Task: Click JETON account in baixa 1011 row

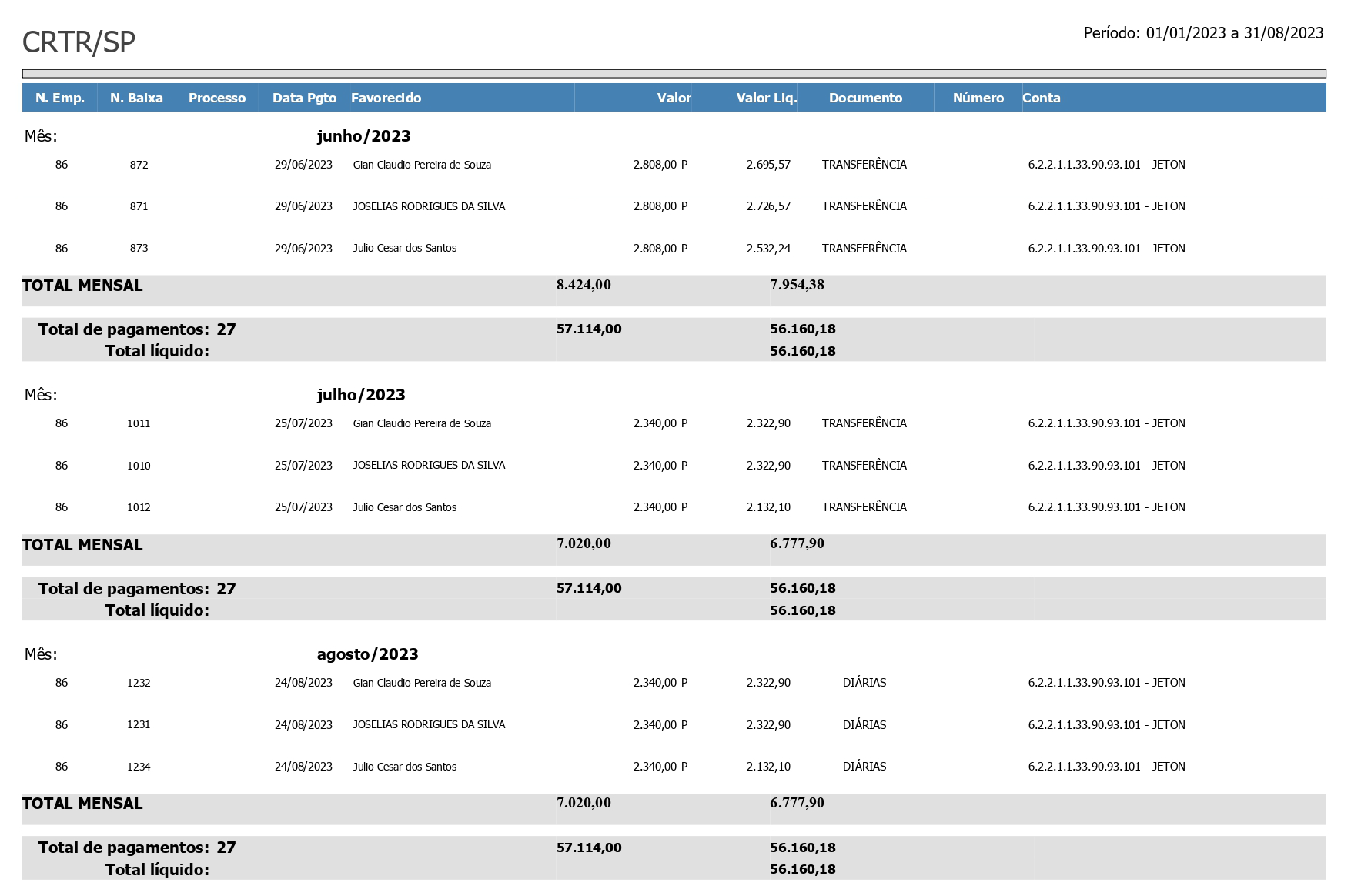Action: tap(1106, 423)
